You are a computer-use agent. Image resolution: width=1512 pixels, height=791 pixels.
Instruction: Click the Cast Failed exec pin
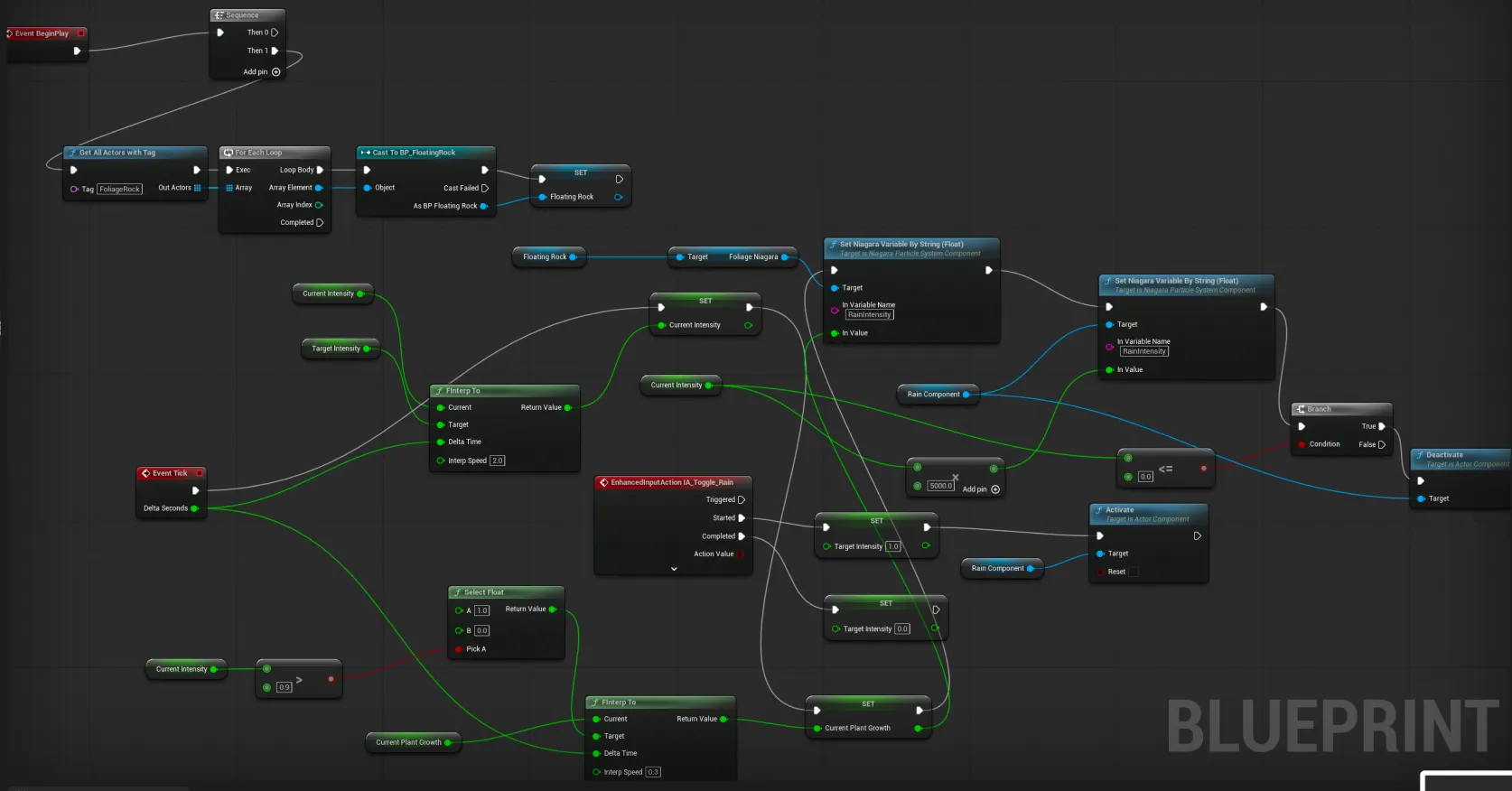(485, 188)
